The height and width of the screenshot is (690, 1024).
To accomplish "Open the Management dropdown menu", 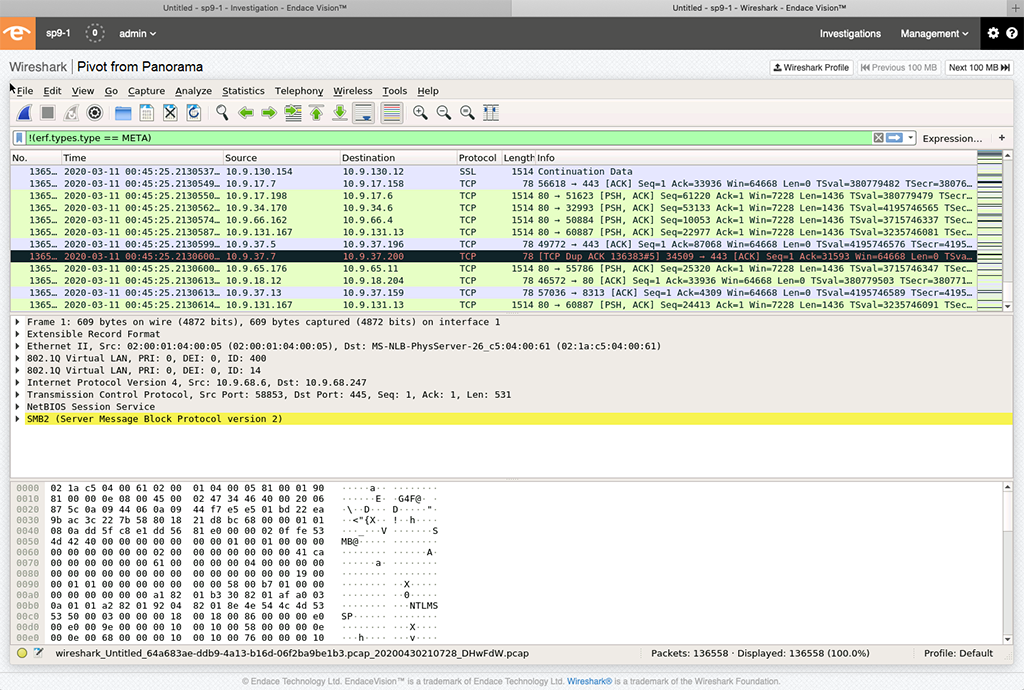I will pos(931,33).
